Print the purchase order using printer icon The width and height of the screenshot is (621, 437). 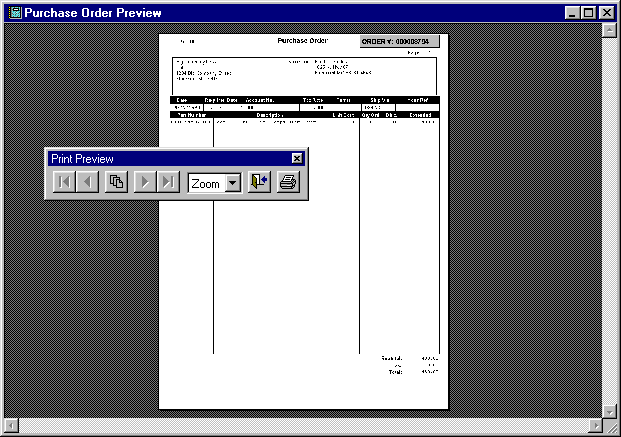pyautogui.click(x=289, y=183)
